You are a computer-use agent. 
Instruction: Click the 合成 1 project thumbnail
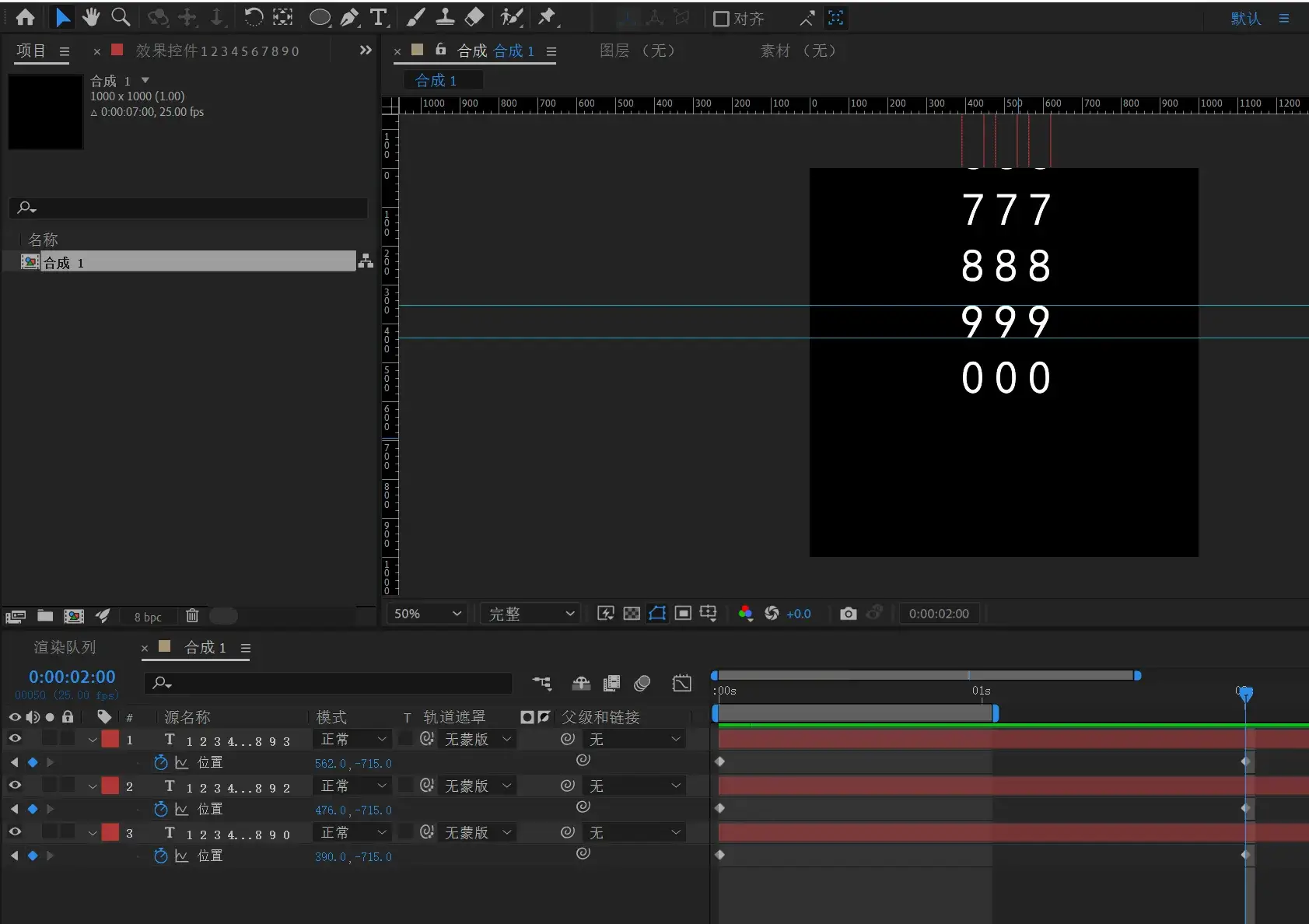pyautogui.click(x=46, y=112)
